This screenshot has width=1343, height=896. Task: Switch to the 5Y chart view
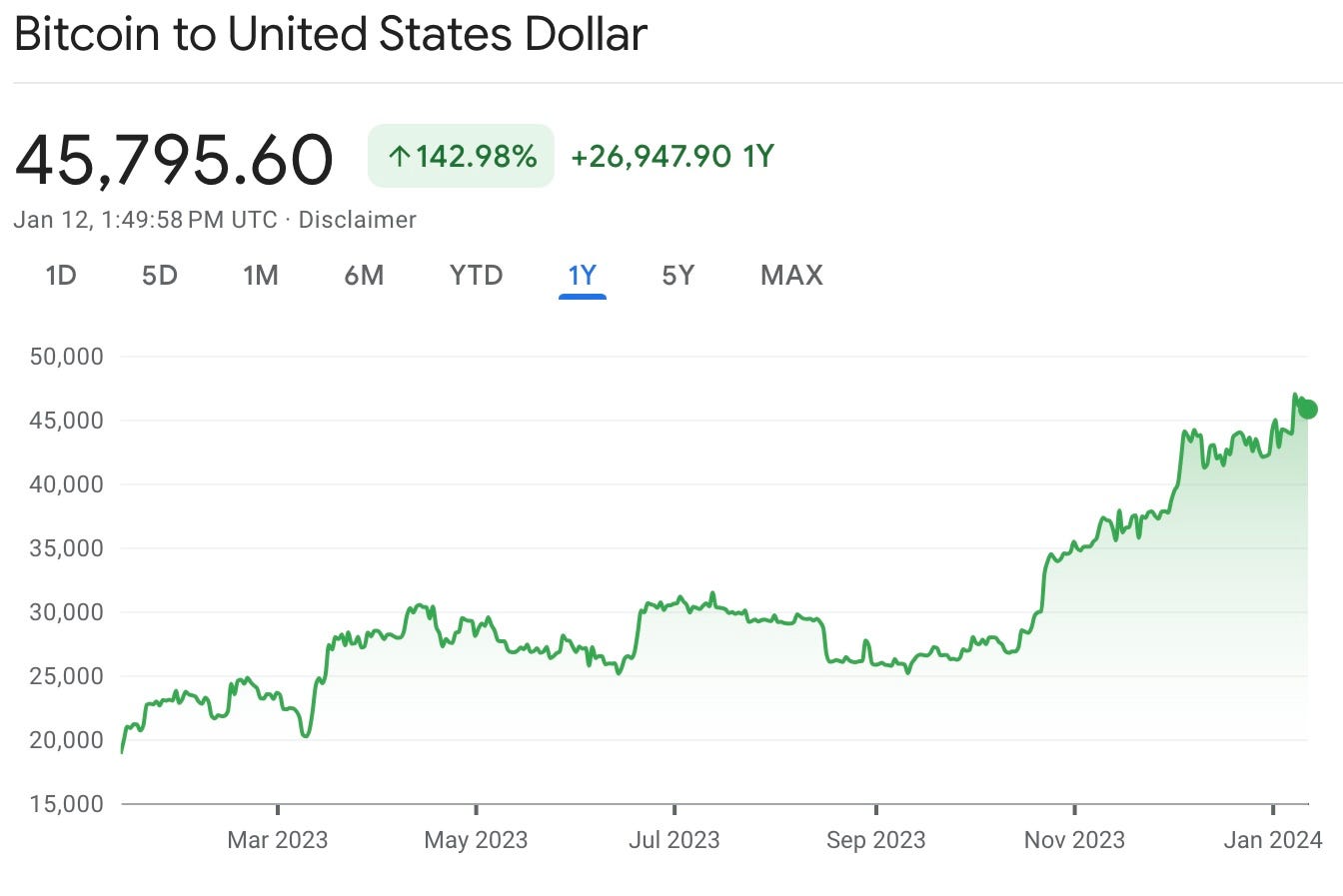tap(677, 276)
